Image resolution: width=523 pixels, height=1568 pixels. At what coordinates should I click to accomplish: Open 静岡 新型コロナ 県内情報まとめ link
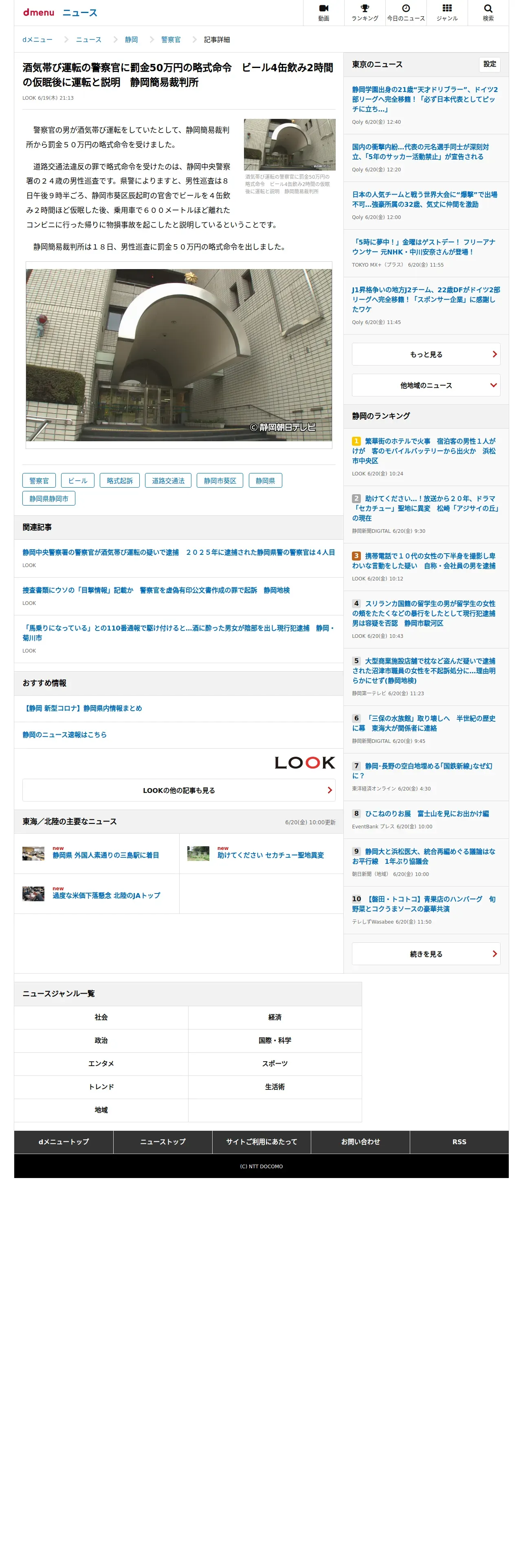tap(82, 708)
